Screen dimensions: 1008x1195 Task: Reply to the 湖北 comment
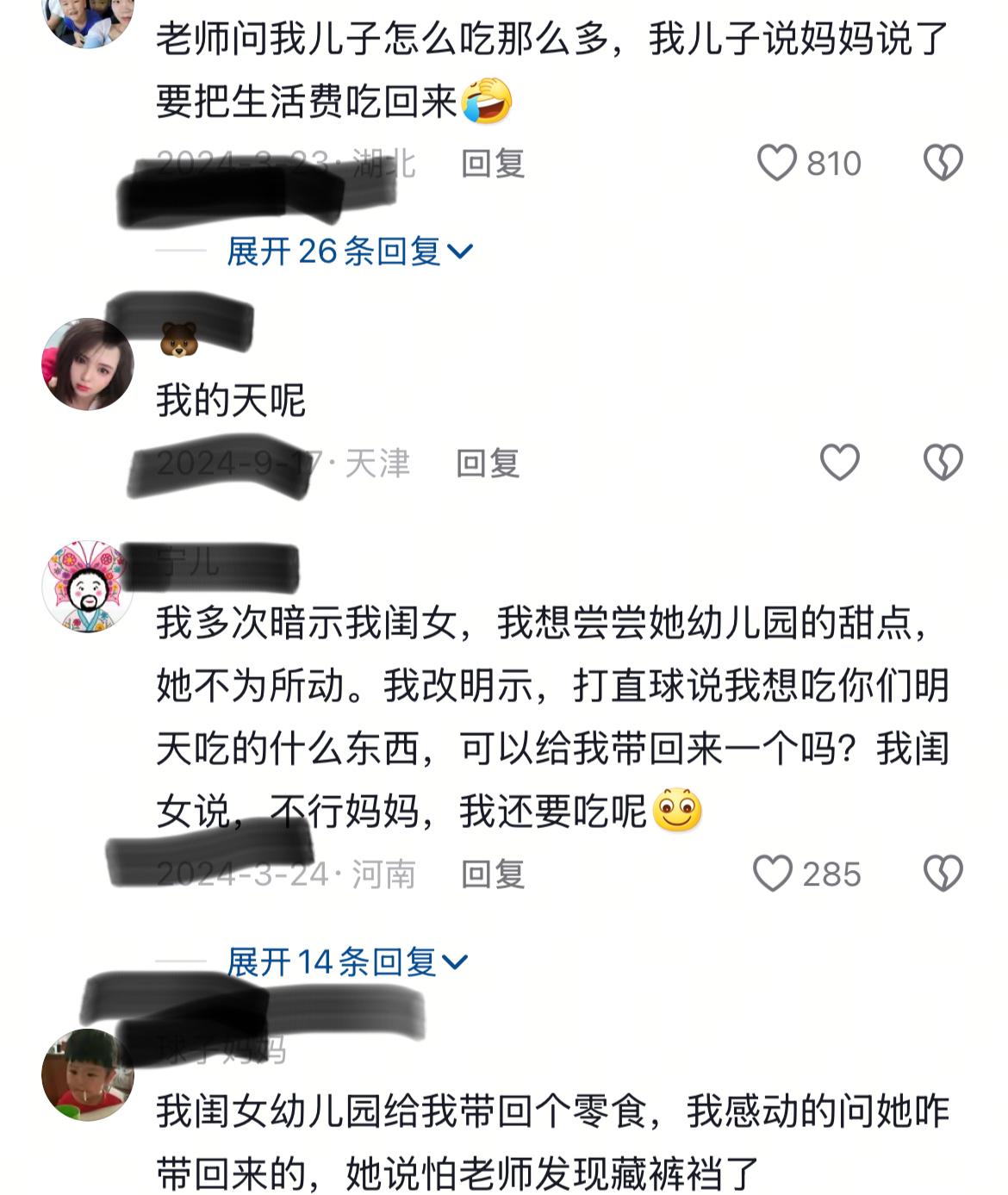coord(493,163)
